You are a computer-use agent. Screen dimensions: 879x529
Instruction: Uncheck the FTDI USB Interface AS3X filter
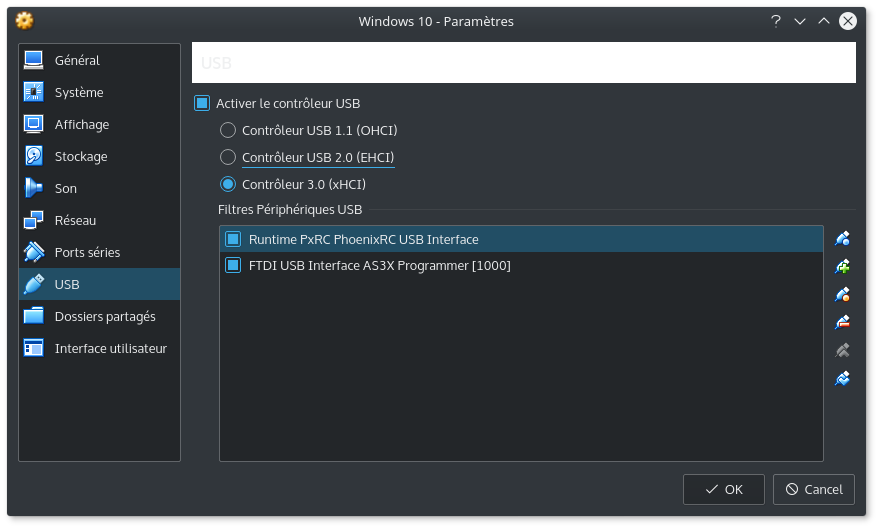coord(233,265)
